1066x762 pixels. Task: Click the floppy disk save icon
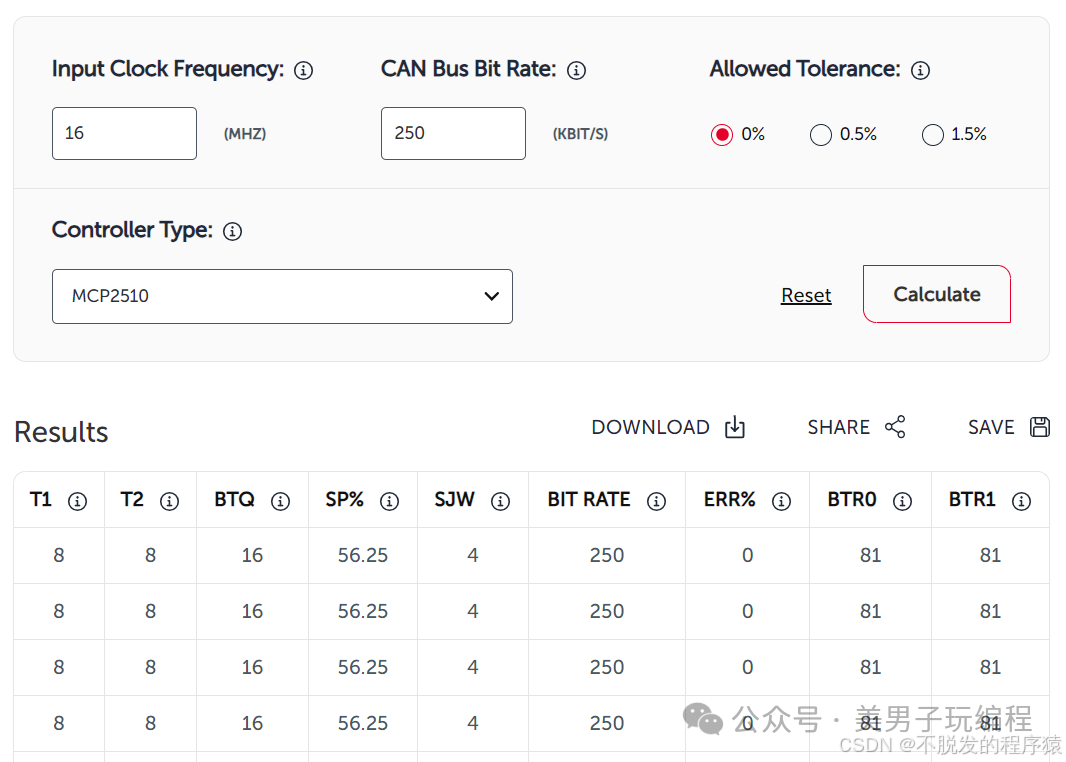(1040, 427)
